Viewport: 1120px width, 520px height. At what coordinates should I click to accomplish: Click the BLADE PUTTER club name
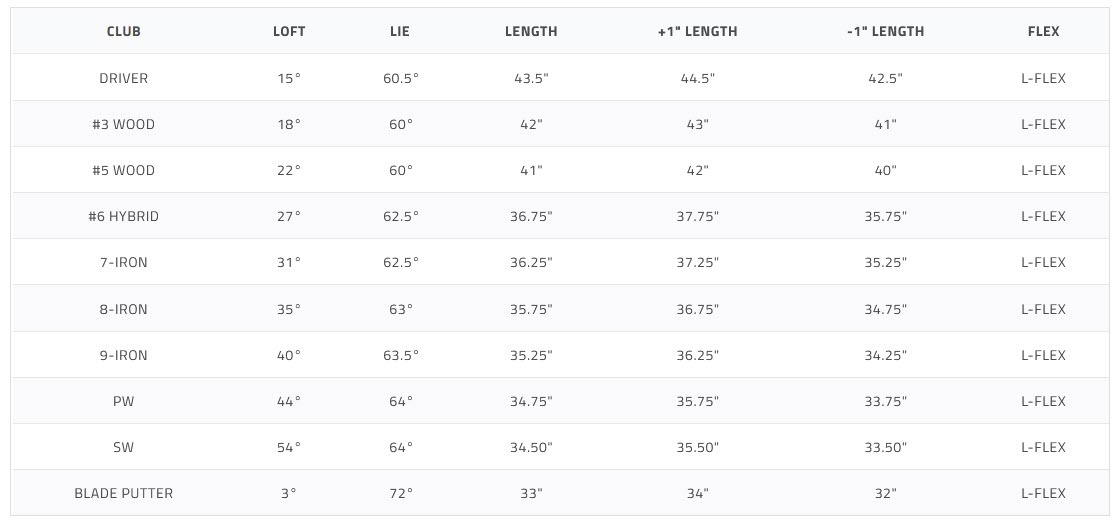click(x=124, y=494)
